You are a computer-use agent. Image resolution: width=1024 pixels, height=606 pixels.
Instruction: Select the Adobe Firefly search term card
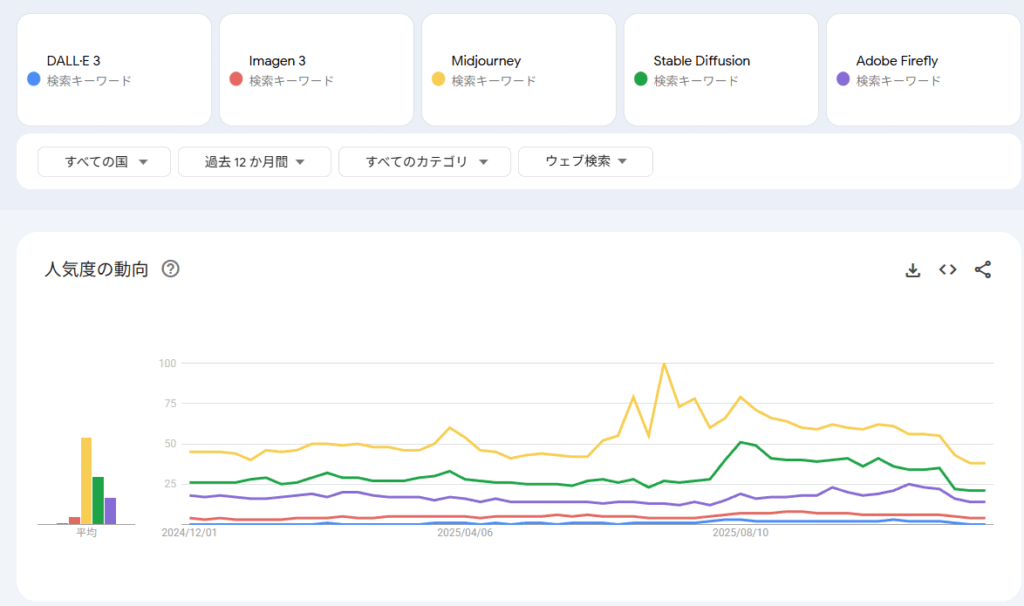click(924, 70)
